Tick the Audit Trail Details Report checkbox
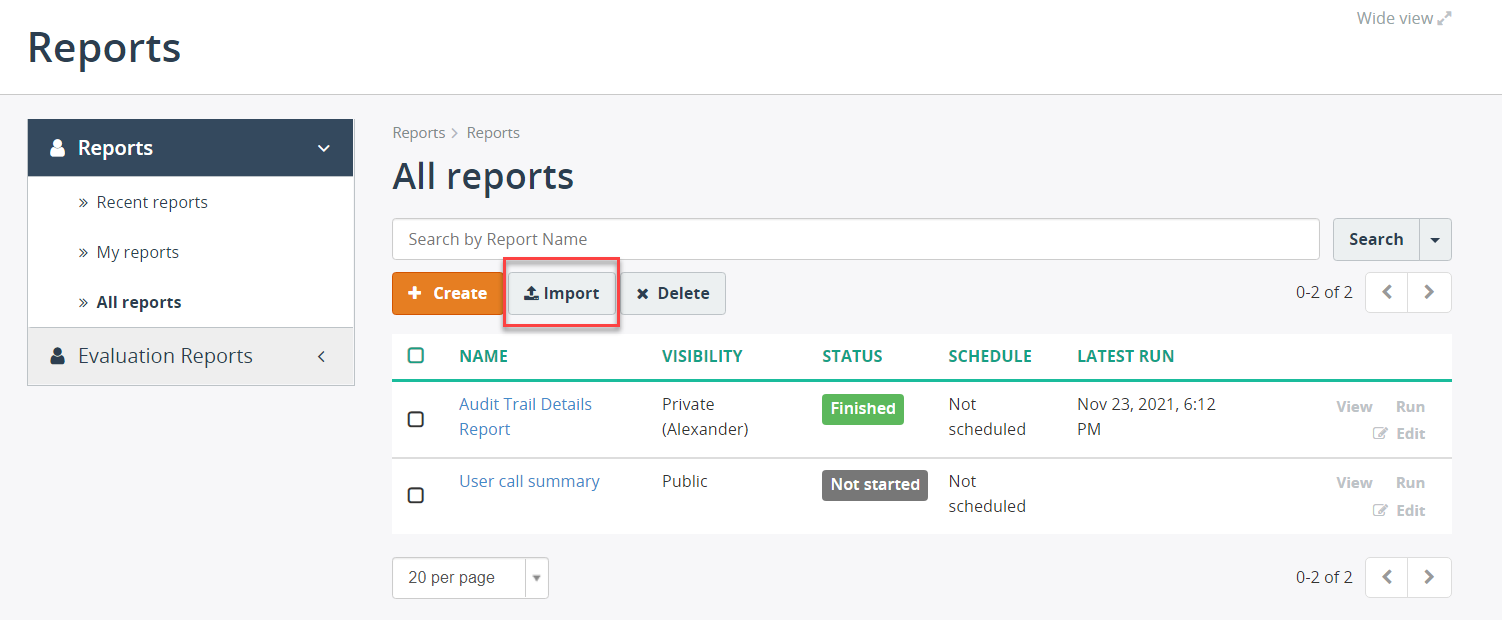The height and width of the screenshot is (620, 1502). 416,419
